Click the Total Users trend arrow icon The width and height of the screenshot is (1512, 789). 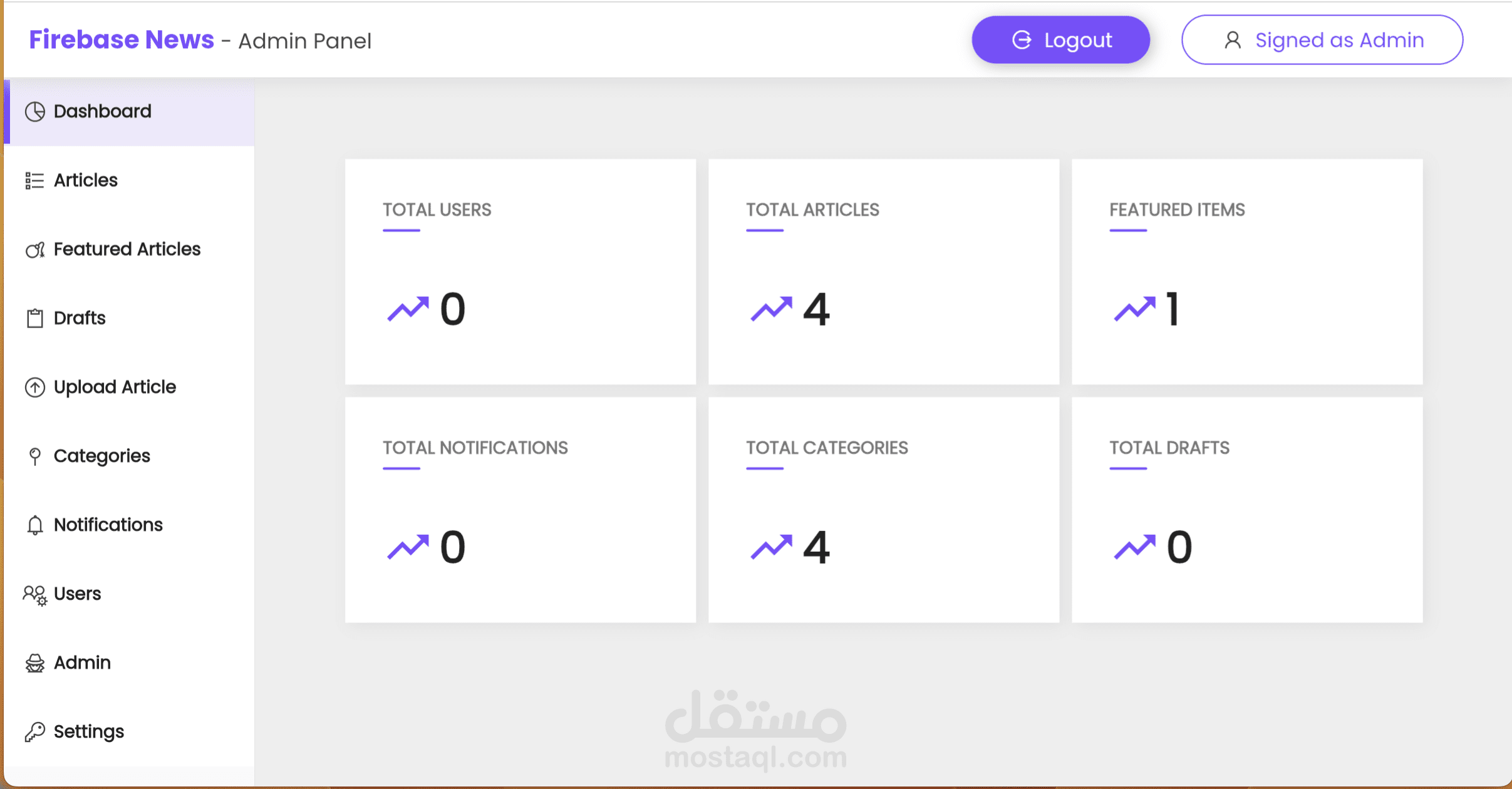408,309
